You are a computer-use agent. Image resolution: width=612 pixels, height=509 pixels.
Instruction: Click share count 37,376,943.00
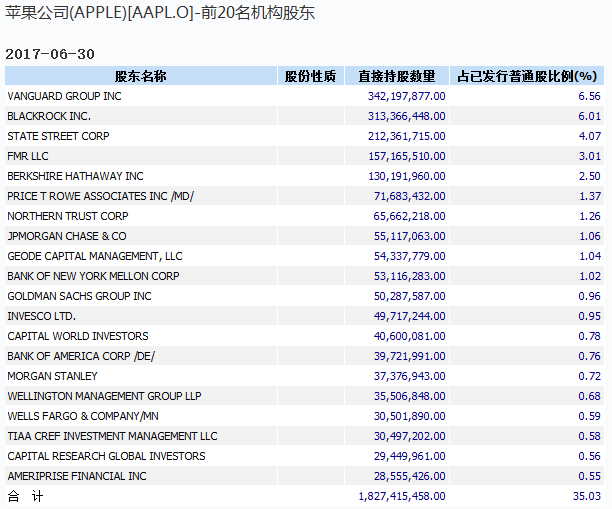(x=409, y=376)
